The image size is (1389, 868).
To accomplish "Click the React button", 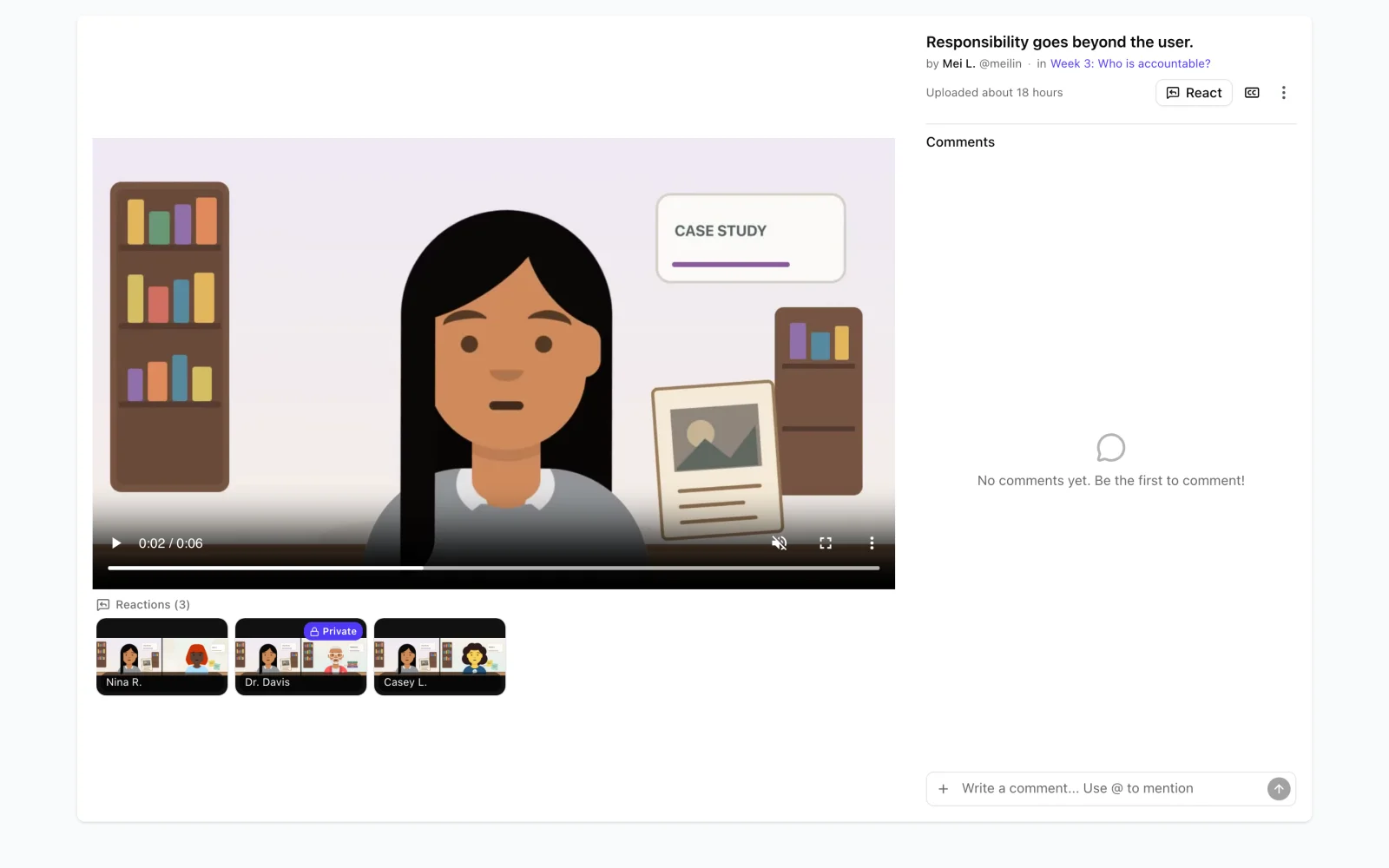I will (x=1194, y=93).
